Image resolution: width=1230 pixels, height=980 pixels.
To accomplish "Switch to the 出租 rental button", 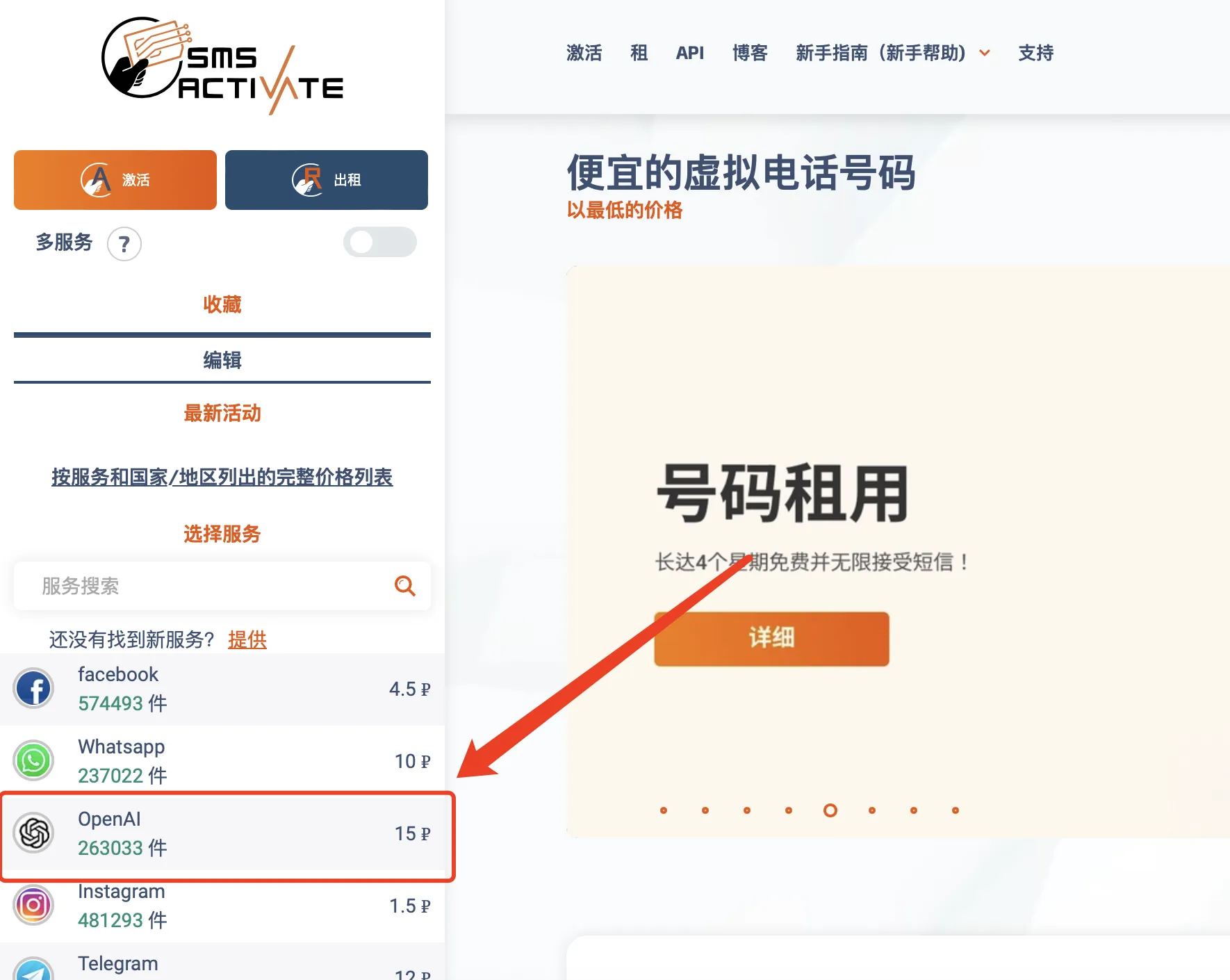I will click(x=327, y=180).
